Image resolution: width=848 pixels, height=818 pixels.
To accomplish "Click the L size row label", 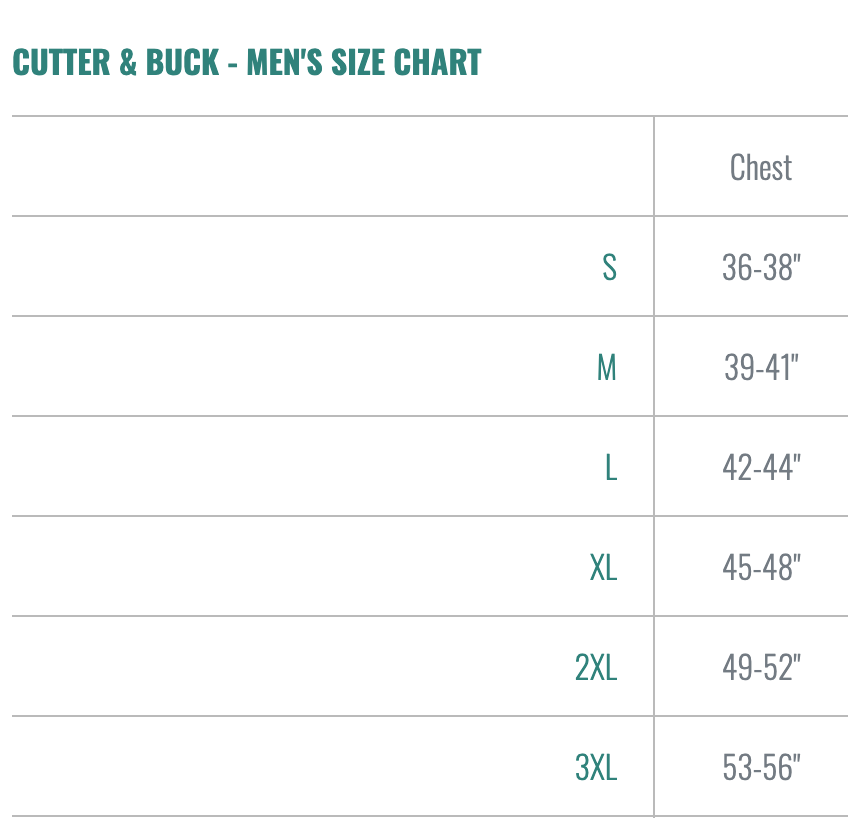I will coord(610,467).
